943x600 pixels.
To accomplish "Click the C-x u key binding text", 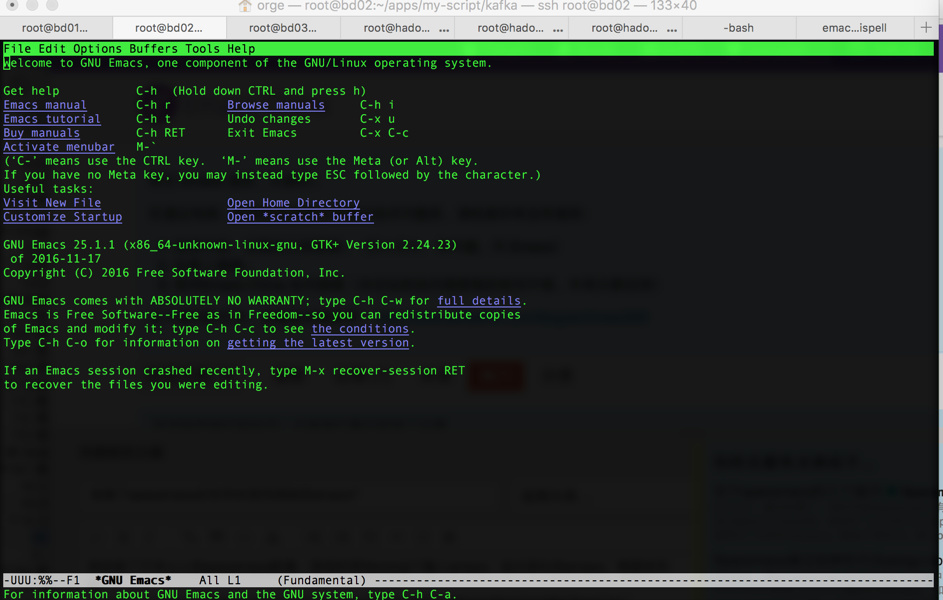I will tap(377, 119).
